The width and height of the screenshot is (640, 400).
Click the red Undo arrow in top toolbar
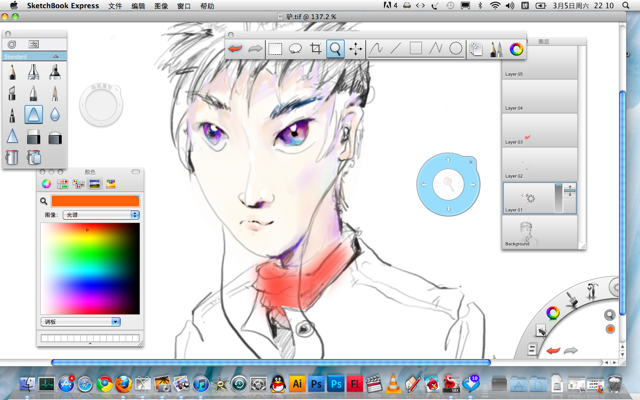[236, 49]
